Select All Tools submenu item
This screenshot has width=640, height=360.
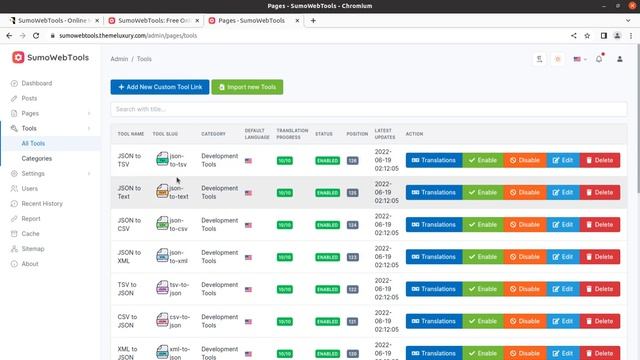33,144
